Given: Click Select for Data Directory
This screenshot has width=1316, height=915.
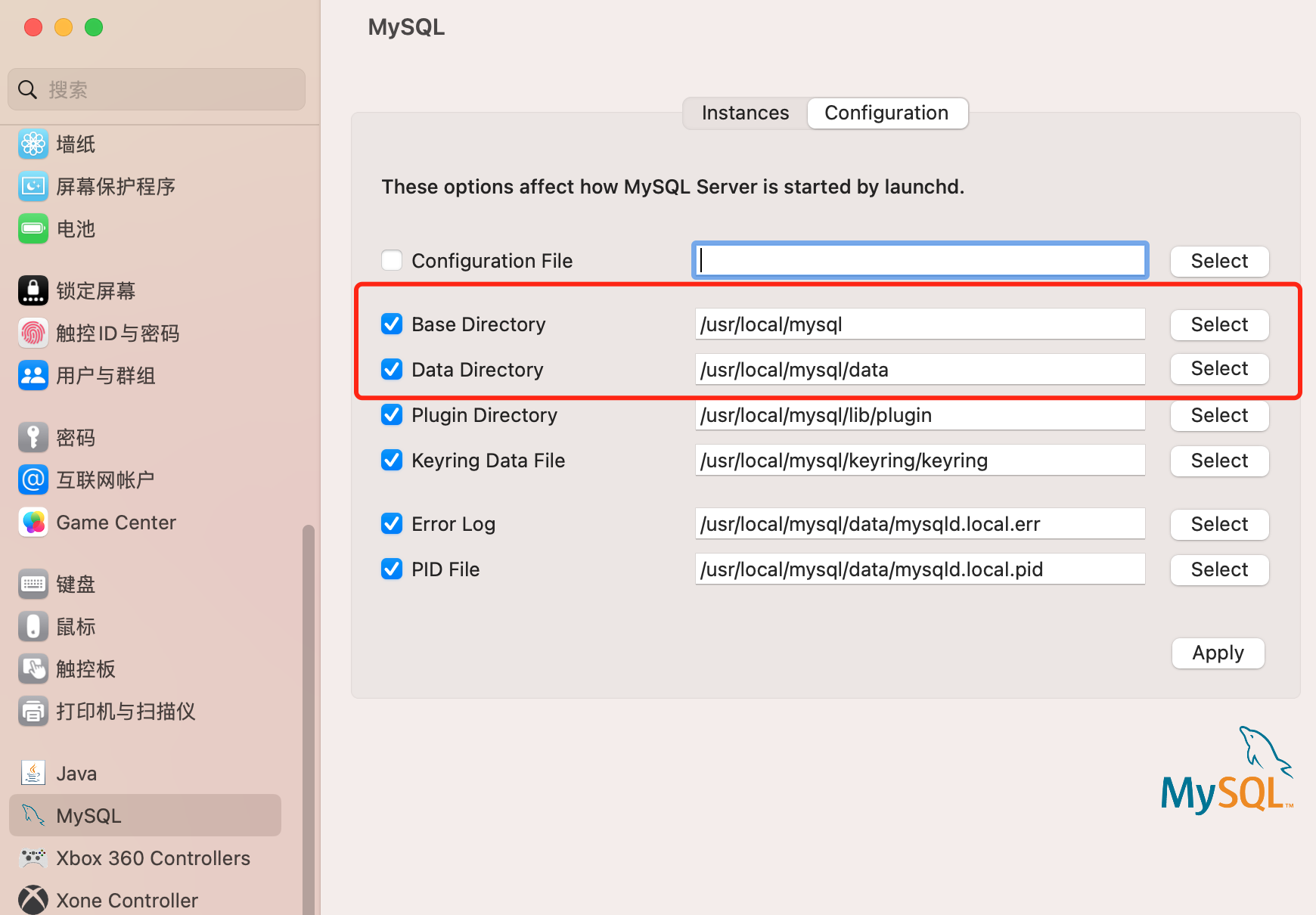Looking at the screenshot, I should [1219, 368].
